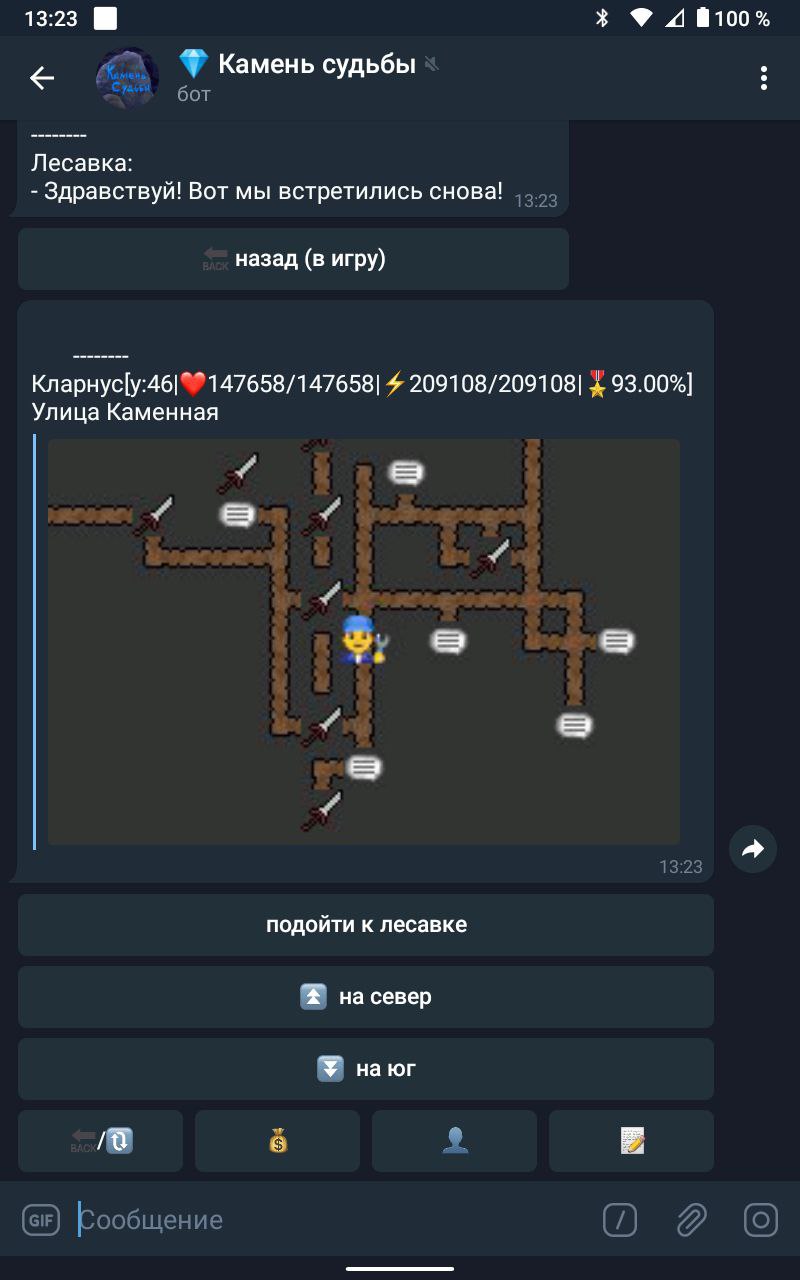Open the notepad memo button

[x=631, y=1140]
